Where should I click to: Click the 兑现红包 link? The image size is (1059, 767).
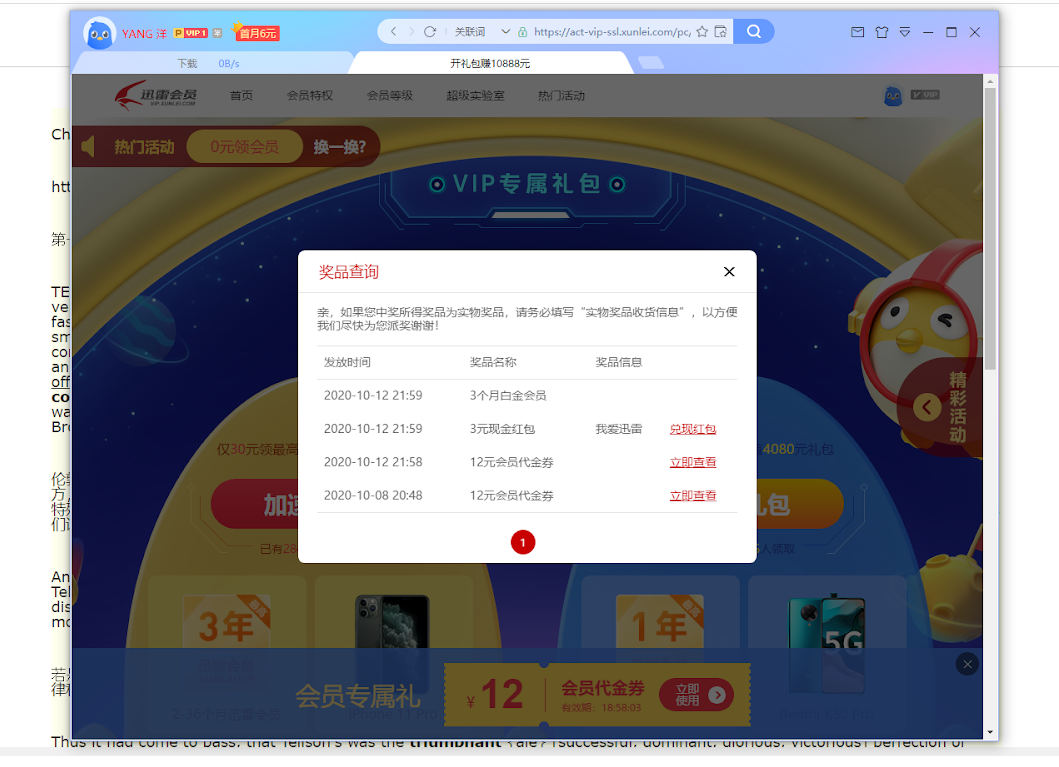click(693, 429)
